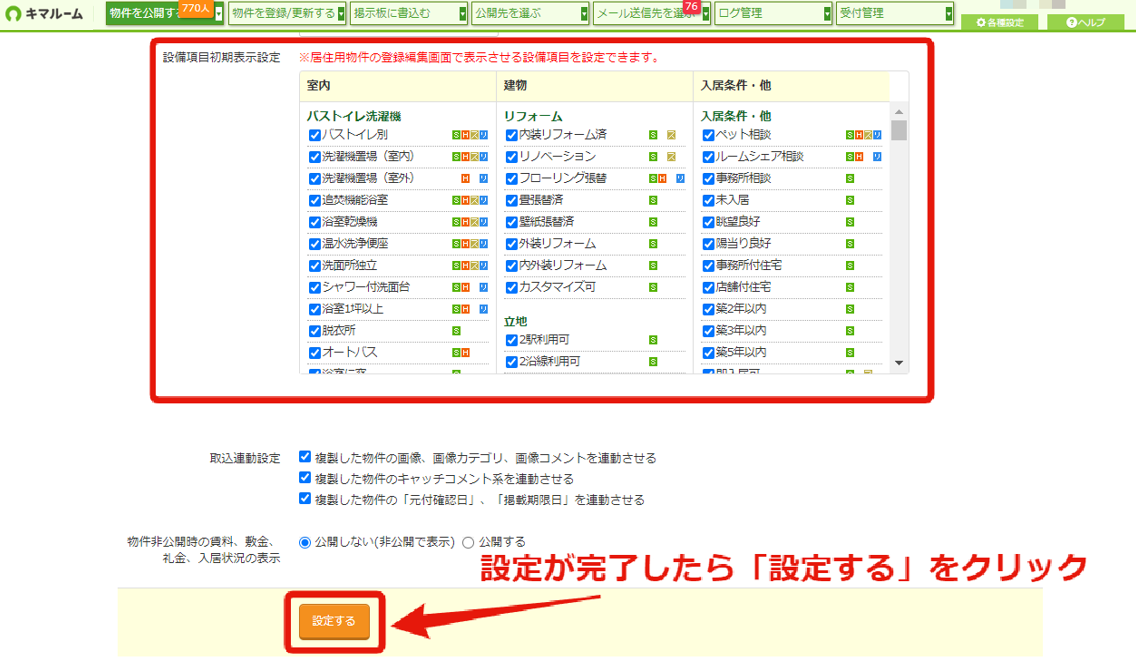This screenshot has height=667, width=1136.
Task: Click green S badge beside リノベーション
Action: pos(653,156)
